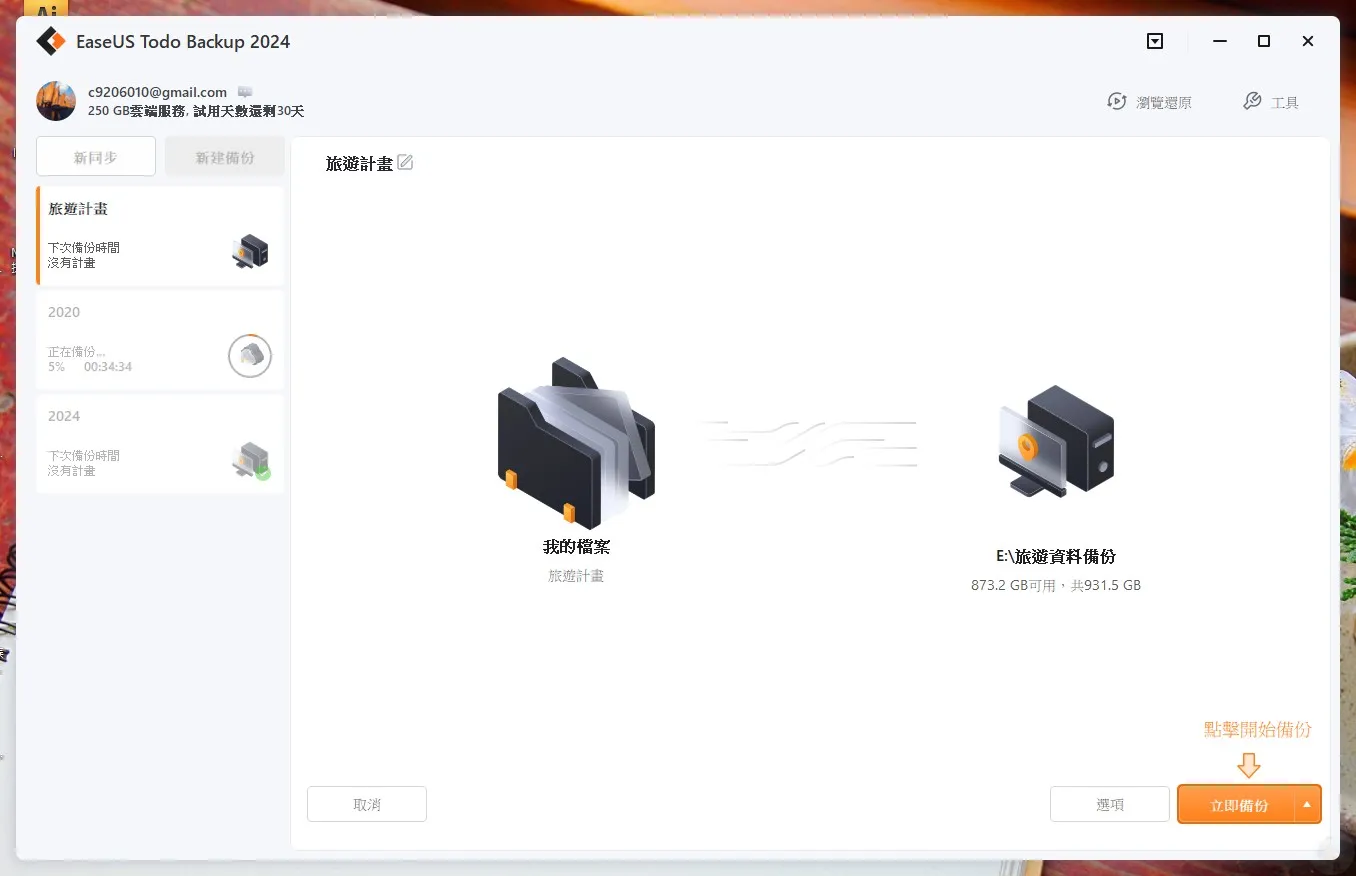The image size is (1356, 876).
Task: Expand the arrow beside 立即備份 button
Action: 1307,805
